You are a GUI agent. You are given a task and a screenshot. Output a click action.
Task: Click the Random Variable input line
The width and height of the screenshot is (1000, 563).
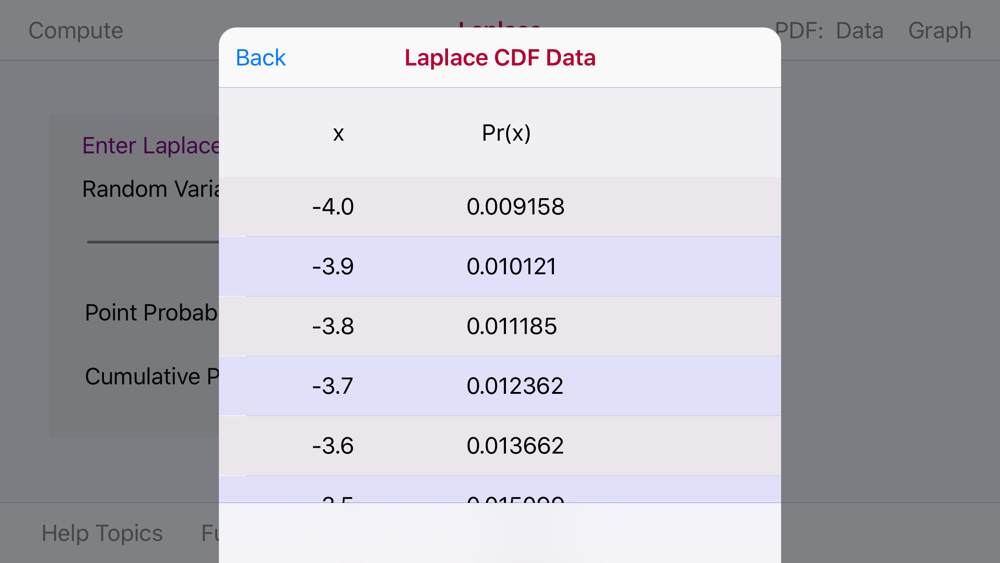153,242
